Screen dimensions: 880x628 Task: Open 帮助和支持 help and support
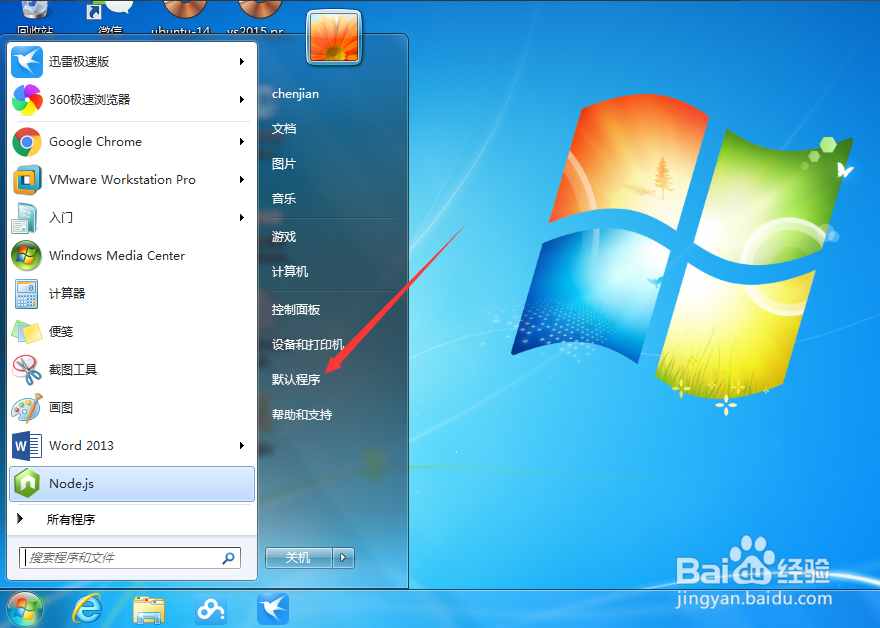tap(302, 415)
